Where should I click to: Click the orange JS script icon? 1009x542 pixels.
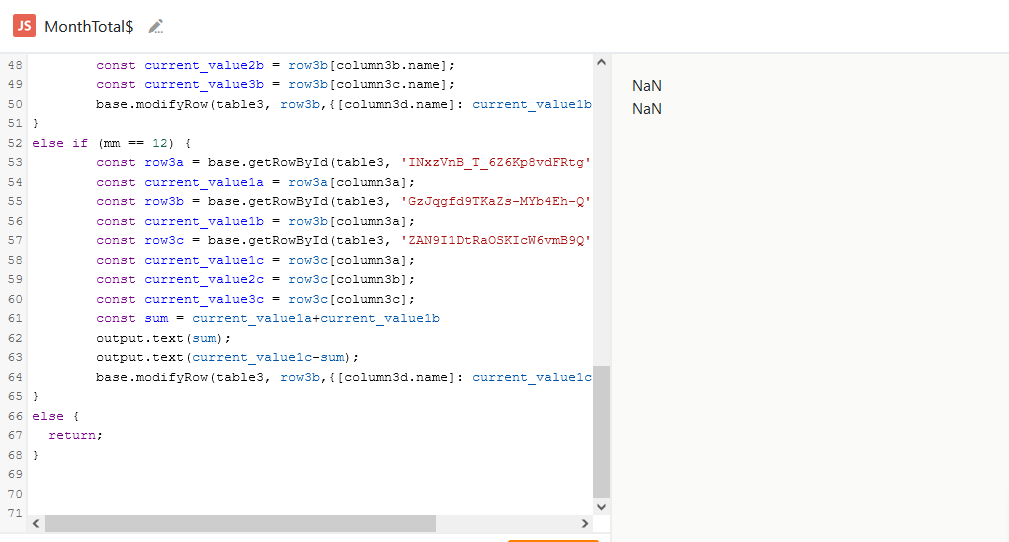(25, 26)
